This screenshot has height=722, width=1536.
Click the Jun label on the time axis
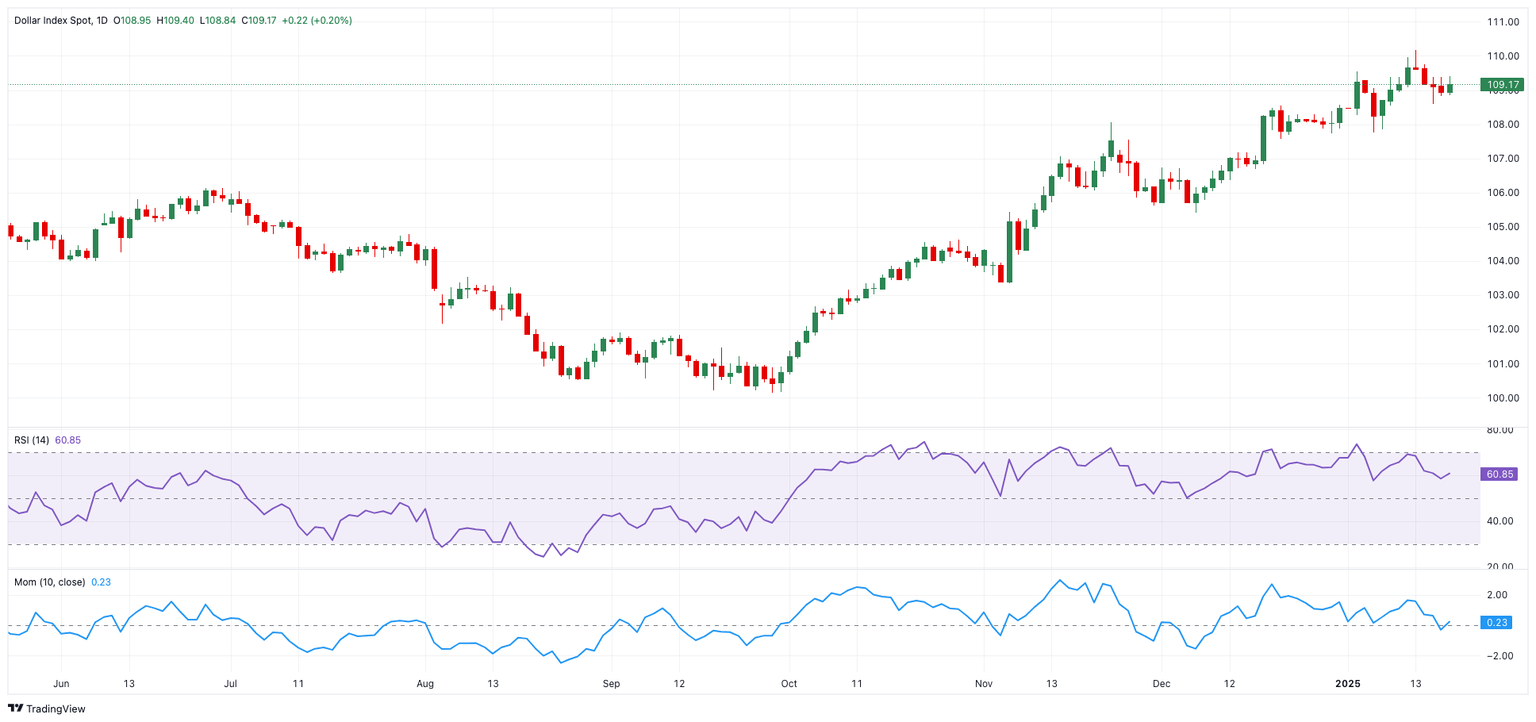click(61, 684)
